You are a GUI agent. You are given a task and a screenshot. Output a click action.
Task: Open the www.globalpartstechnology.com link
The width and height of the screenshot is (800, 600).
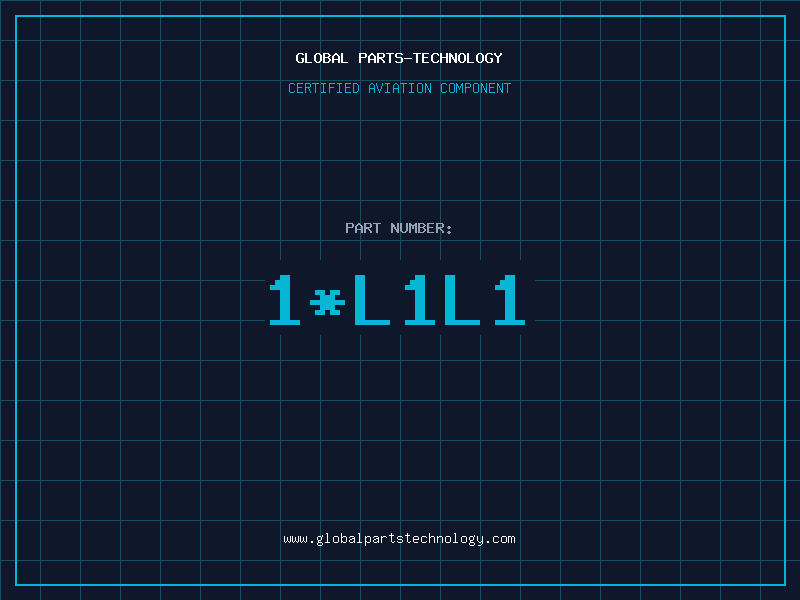point(399,539)
